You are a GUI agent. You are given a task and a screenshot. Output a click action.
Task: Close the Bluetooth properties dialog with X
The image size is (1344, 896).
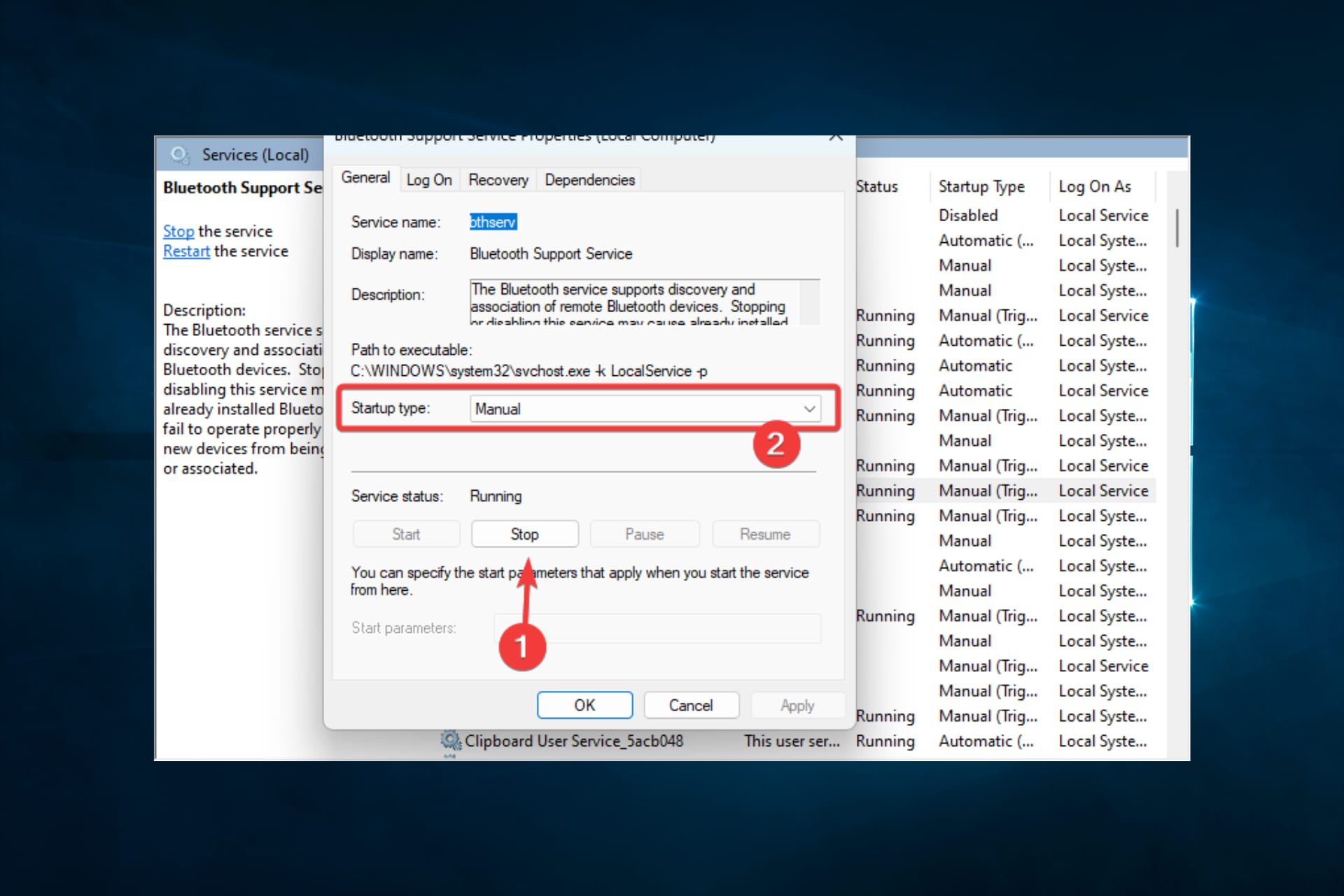(835, 137)
